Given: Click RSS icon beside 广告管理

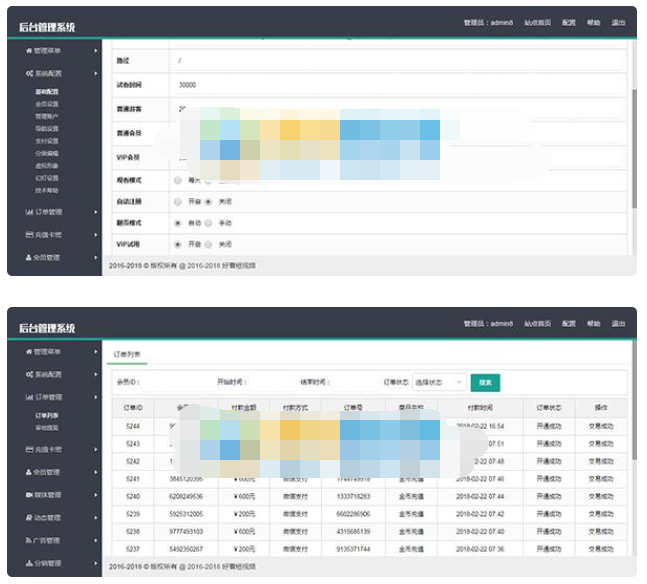Looking at the screenshot, I should (x=28, y=540).
